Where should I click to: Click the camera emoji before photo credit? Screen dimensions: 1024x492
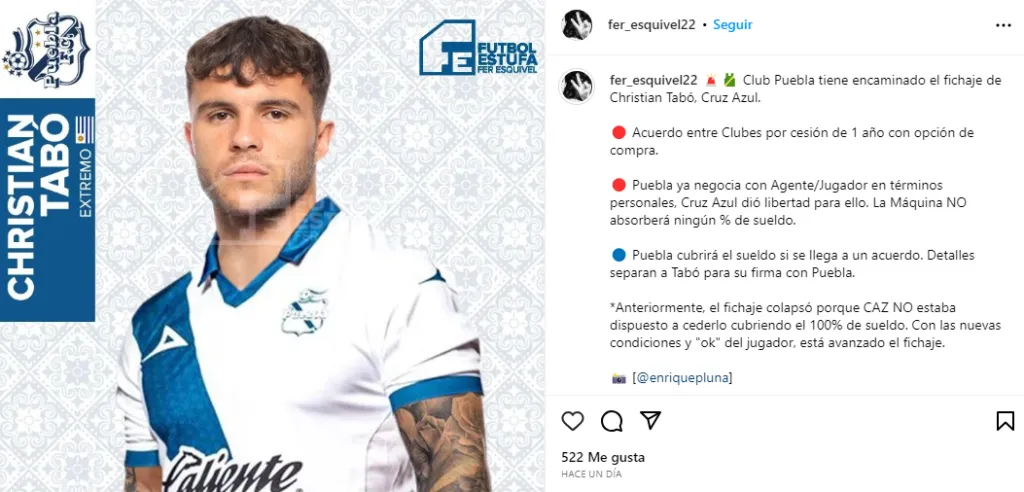[x=618, y=378]
